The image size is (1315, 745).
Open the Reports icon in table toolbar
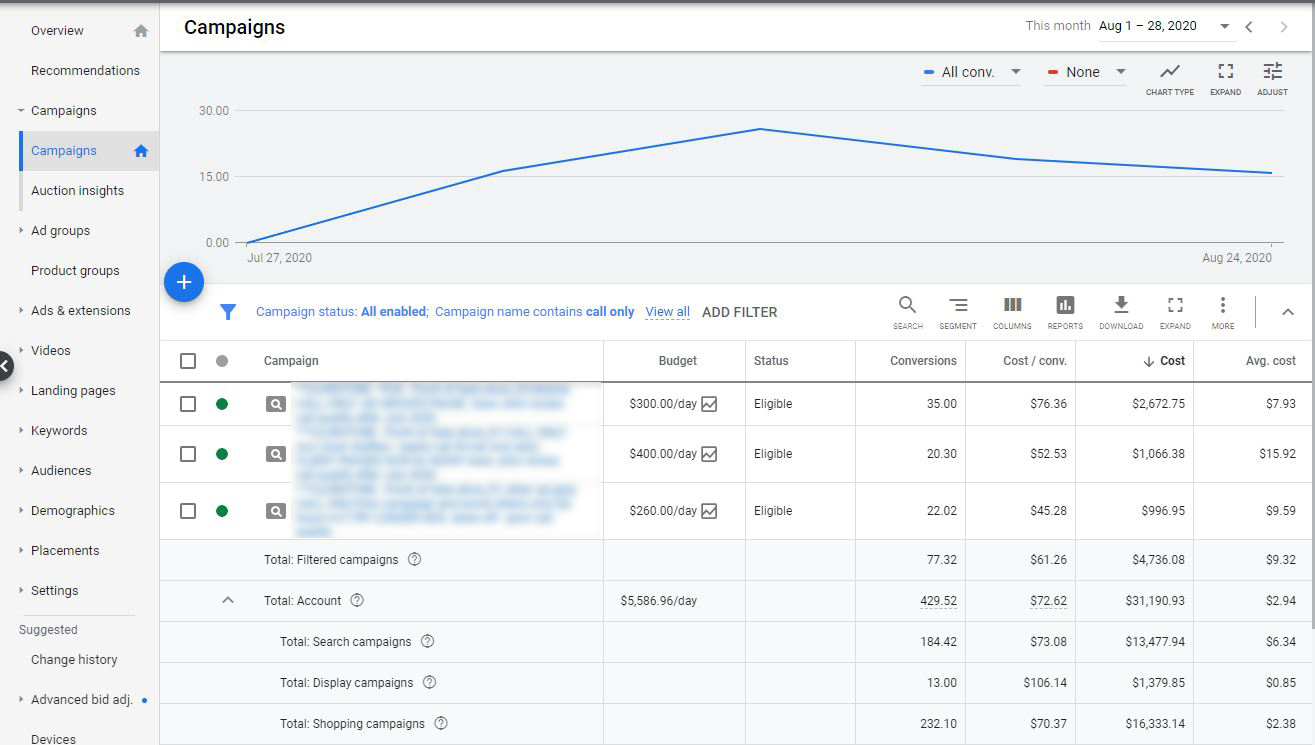point(1065,305)
